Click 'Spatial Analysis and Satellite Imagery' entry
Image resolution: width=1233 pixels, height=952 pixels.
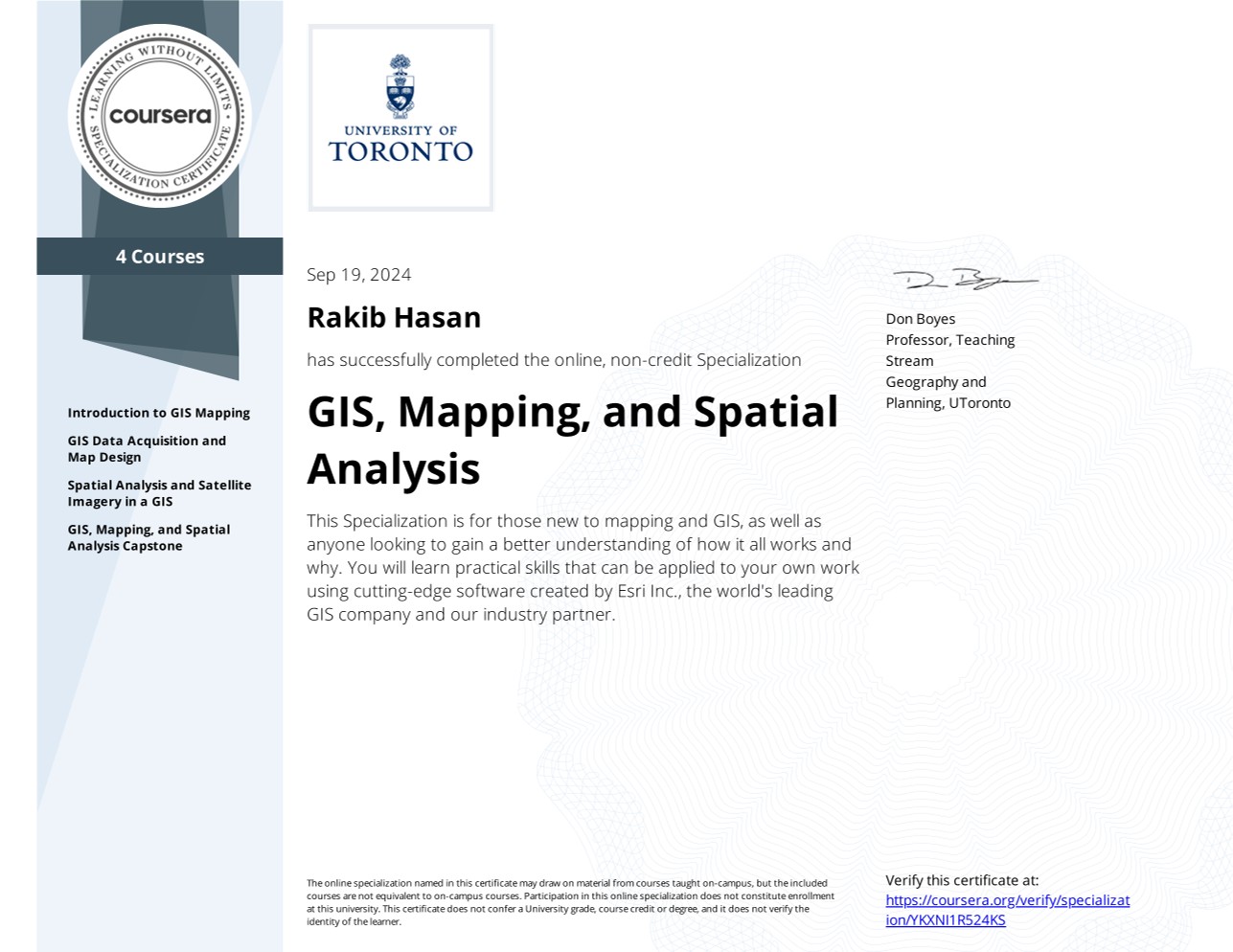(x=159, y=492)
